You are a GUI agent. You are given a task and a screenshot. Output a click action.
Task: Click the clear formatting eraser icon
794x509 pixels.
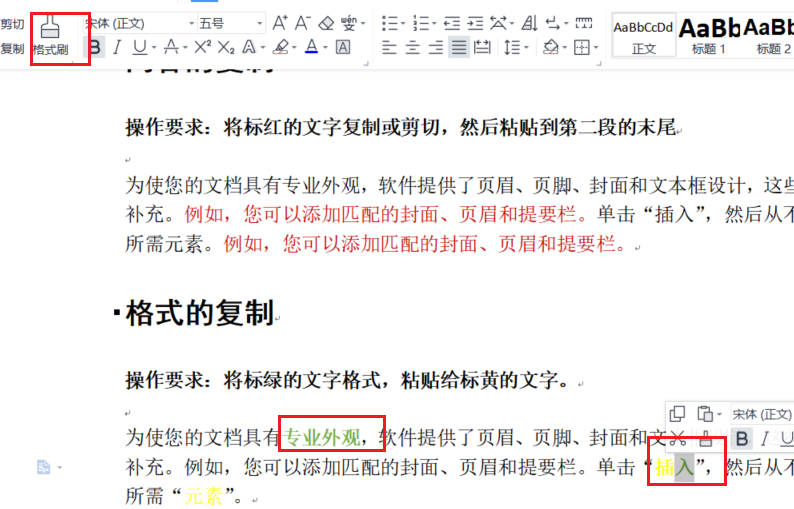pos(327,22)
